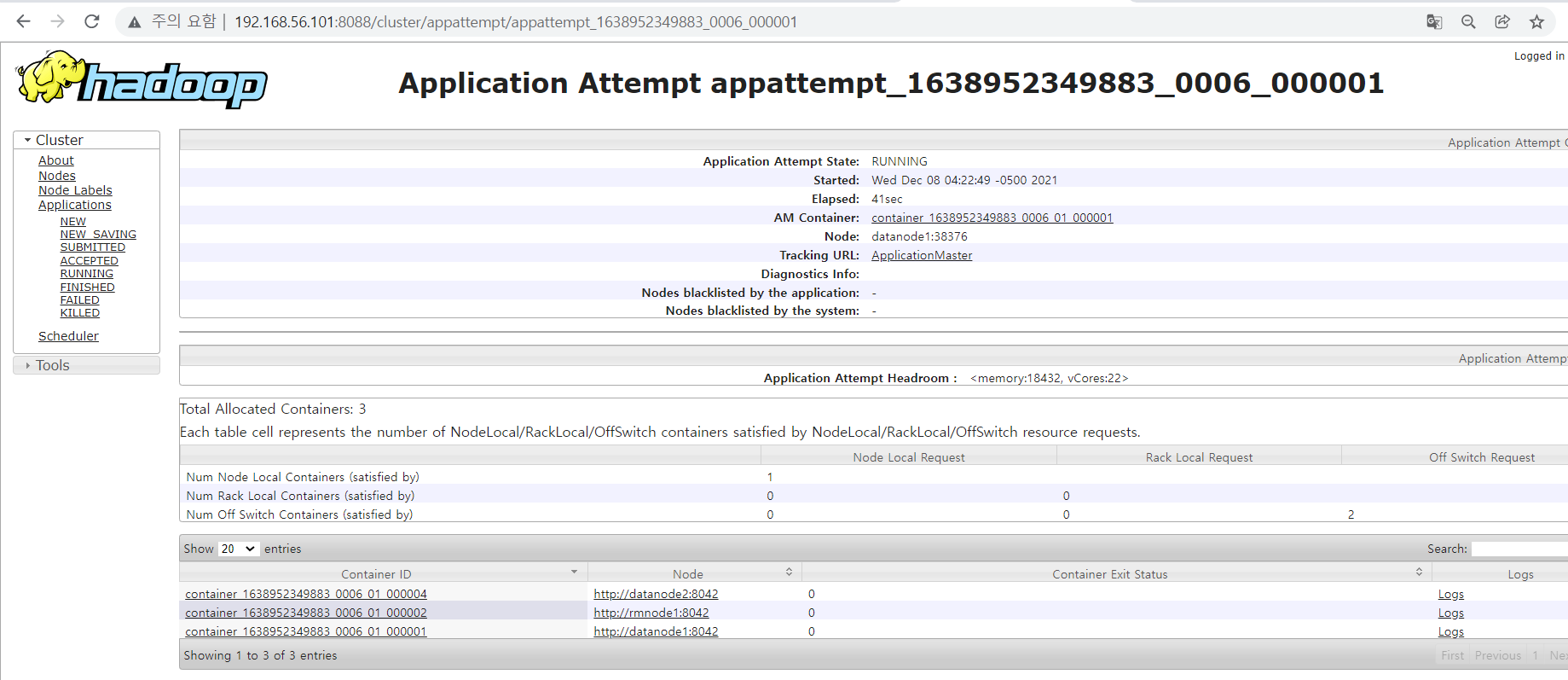The width and height of the screenshot is (1568, 680).
Task: Click the 'Total Allocated Containers: 3' text
Action: 273,409
